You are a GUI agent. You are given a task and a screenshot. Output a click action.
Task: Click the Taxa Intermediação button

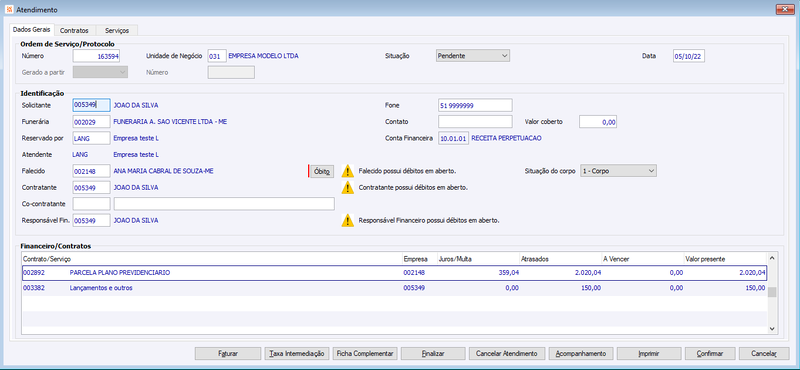point(297,353)
